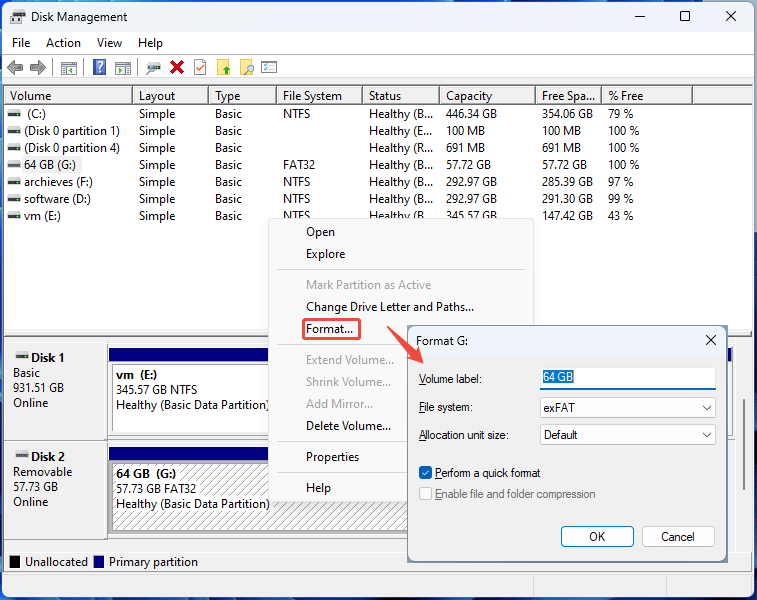
Task: Click the folder with magnifier icon
Action: (246, 68)
